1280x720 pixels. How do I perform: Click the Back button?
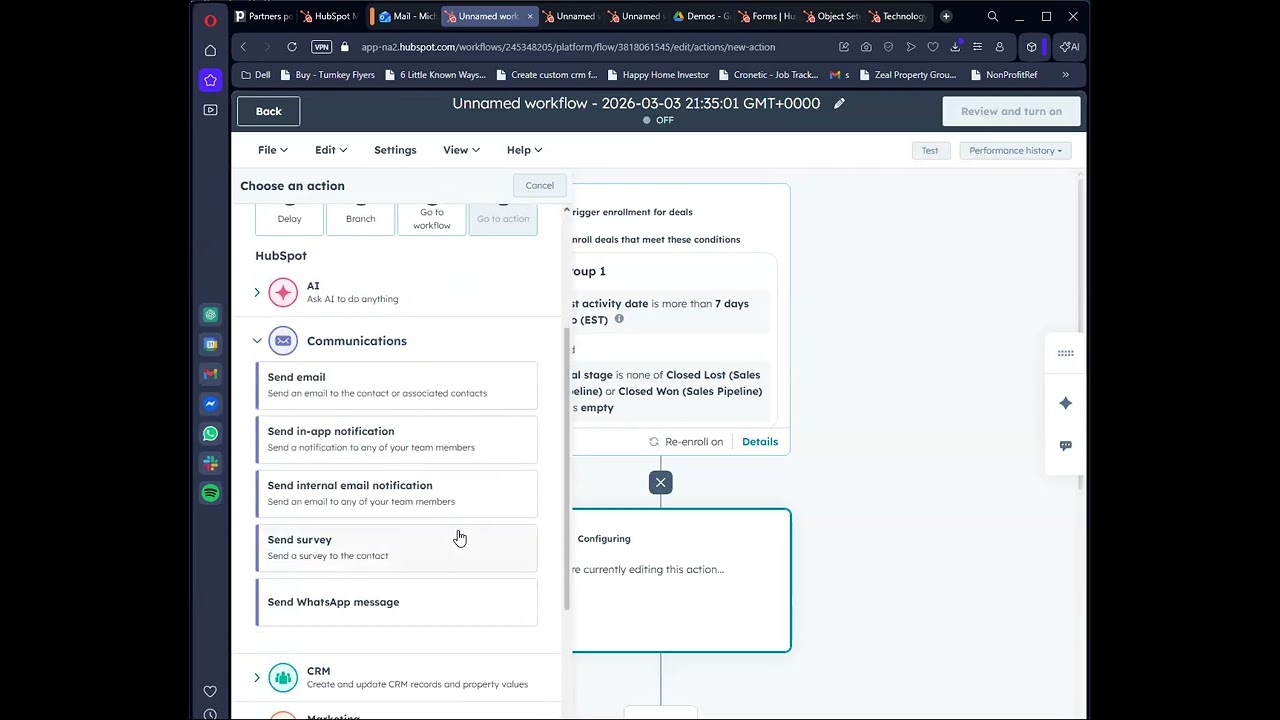click(268, 111)
